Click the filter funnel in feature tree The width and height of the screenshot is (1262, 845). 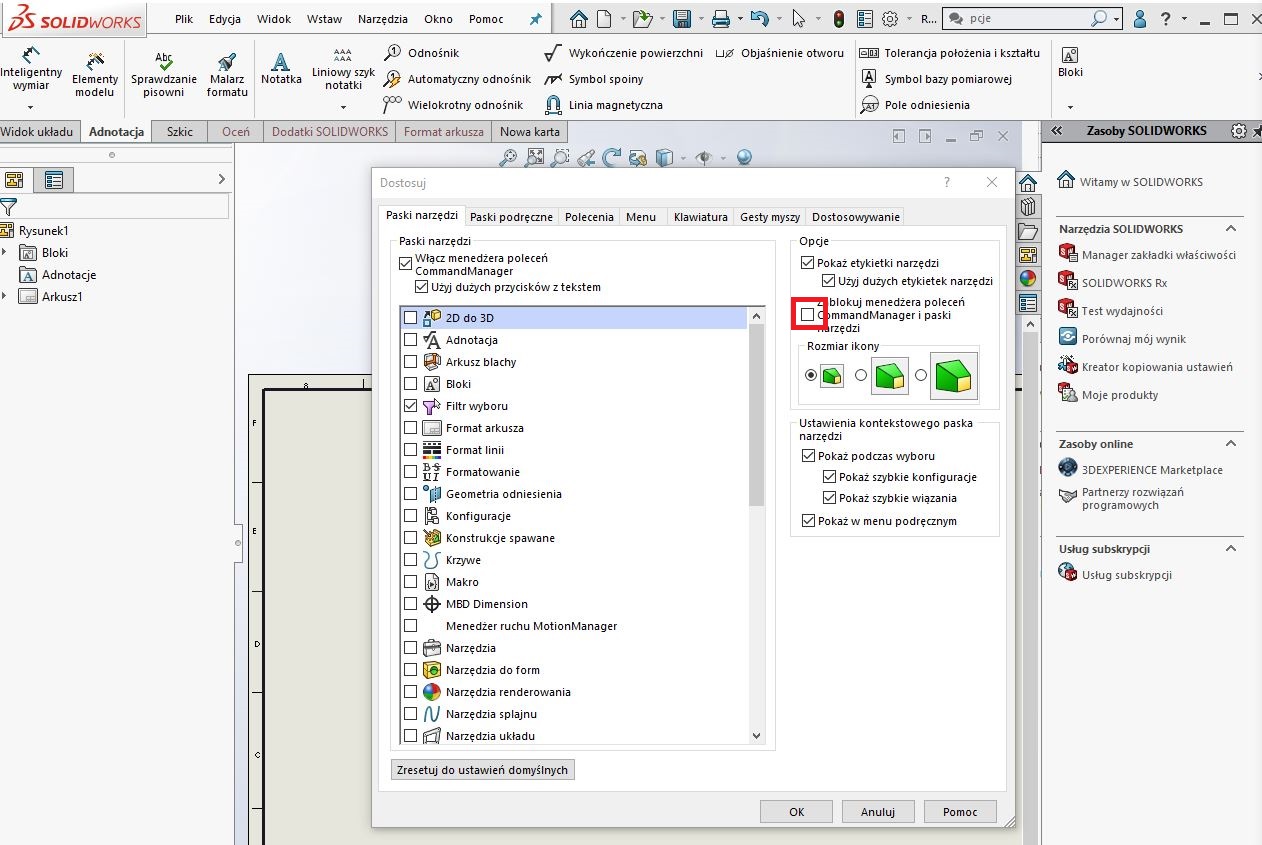[9, 207]
